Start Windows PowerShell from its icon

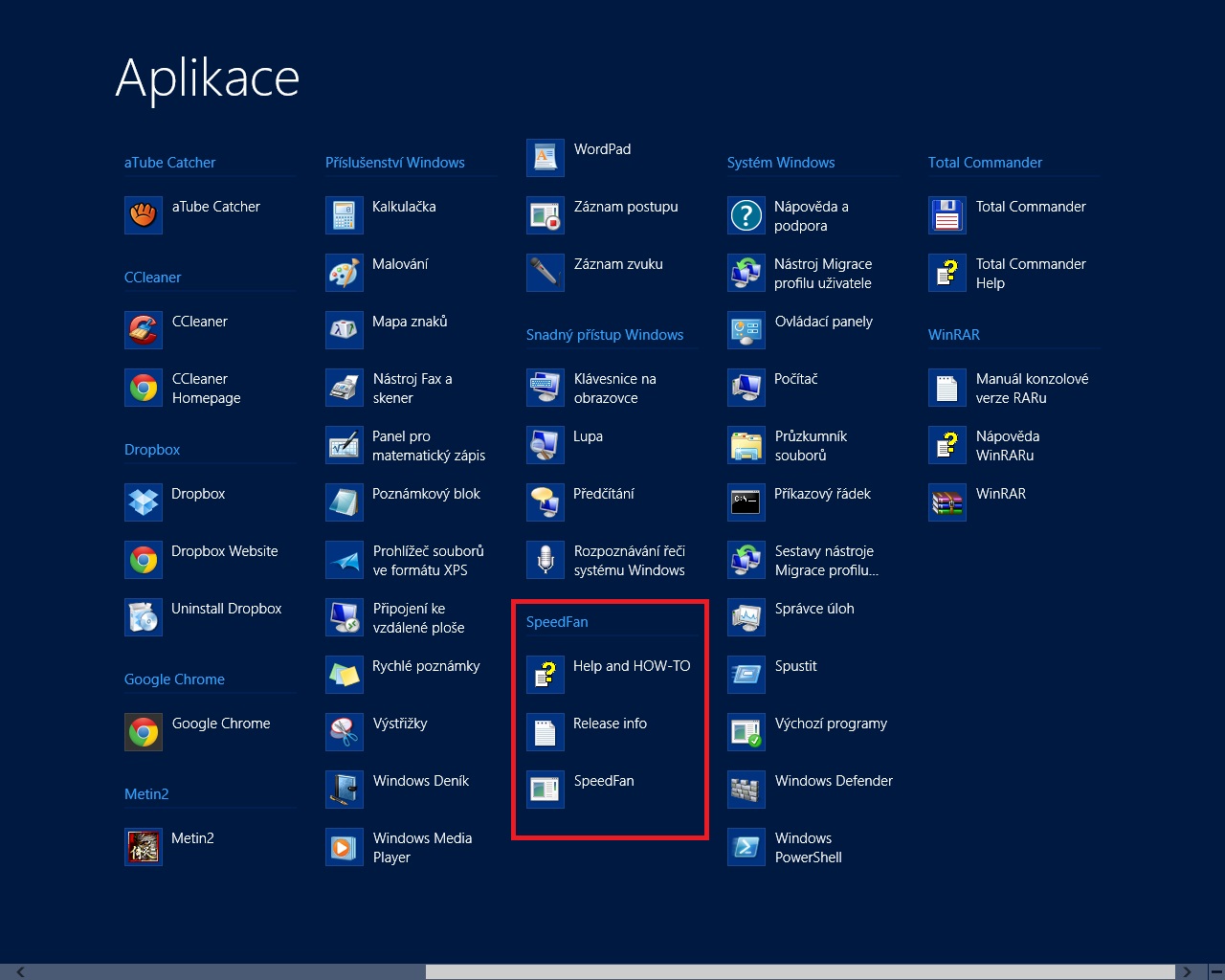(746, 847)
